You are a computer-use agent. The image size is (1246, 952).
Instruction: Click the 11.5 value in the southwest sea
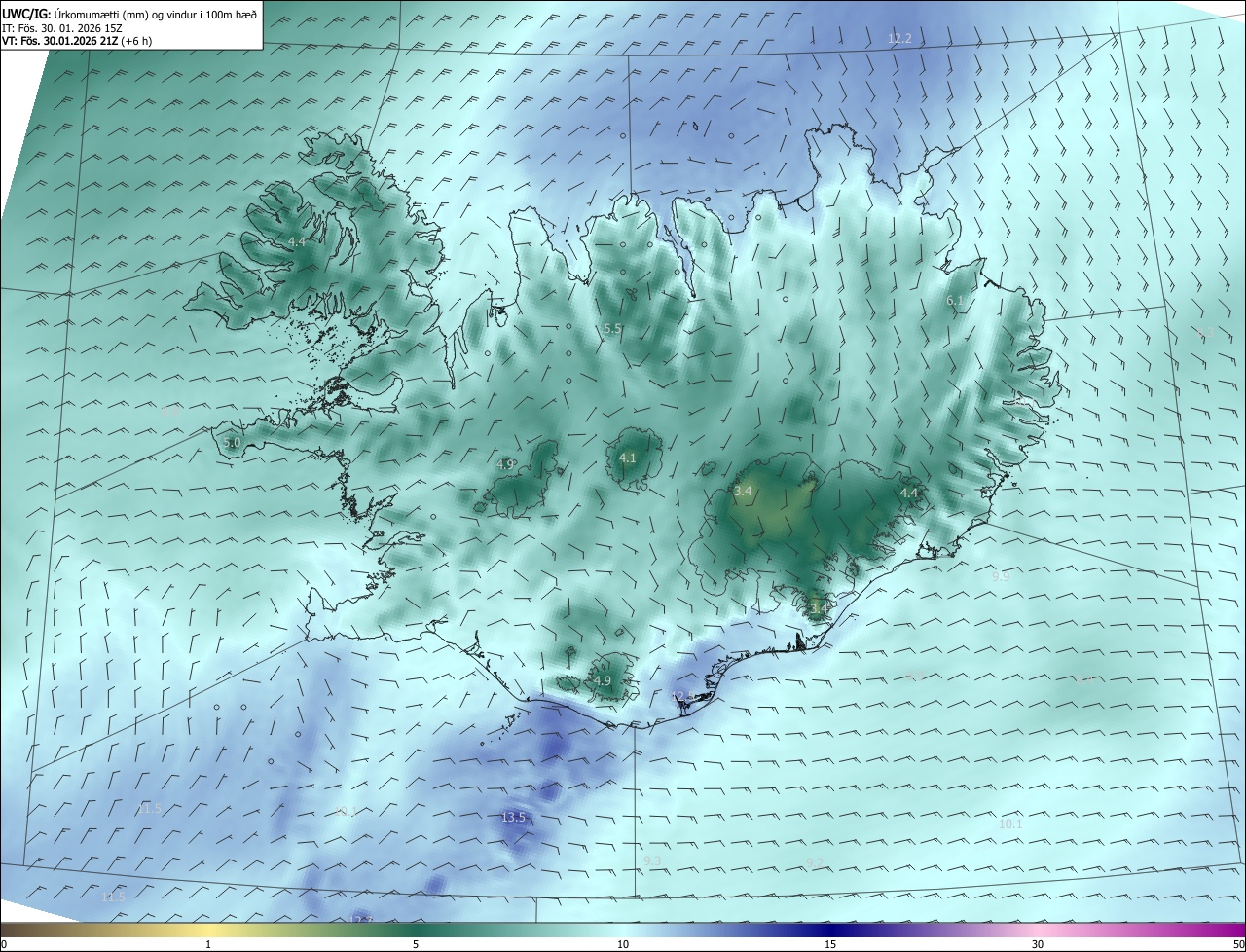coord(150,809)
